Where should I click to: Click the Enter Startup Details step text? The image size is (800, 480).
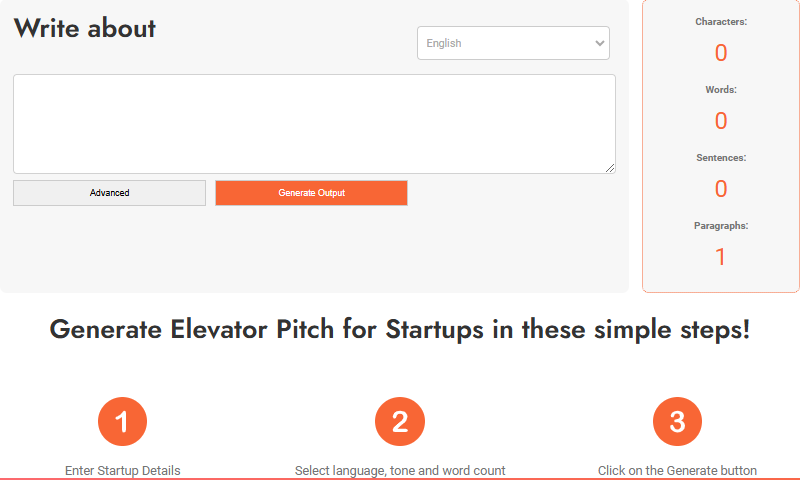coord(122,470)
